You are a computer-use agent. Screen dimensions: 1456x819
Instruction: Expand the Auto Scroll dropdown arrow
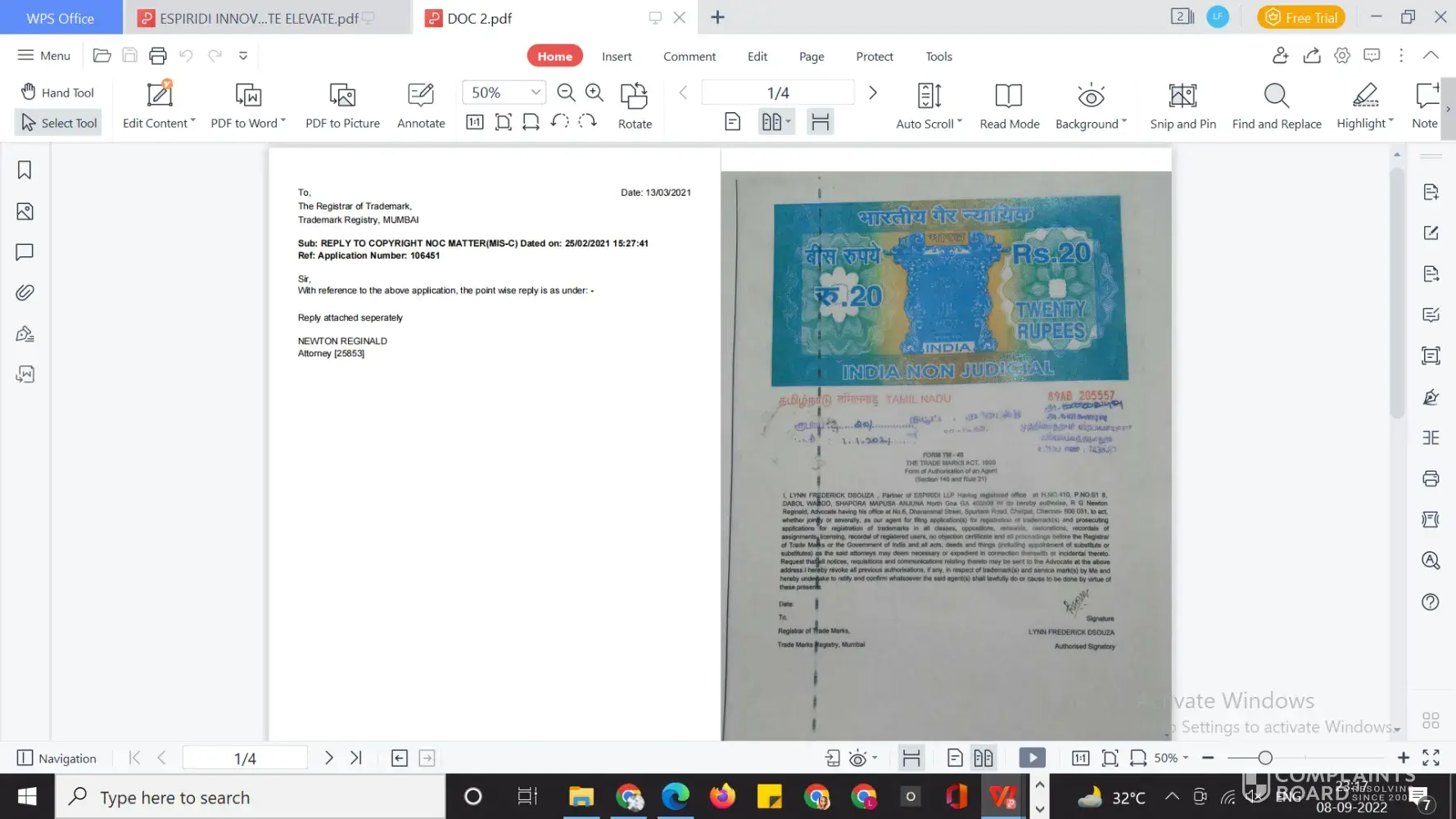point(960,121)
